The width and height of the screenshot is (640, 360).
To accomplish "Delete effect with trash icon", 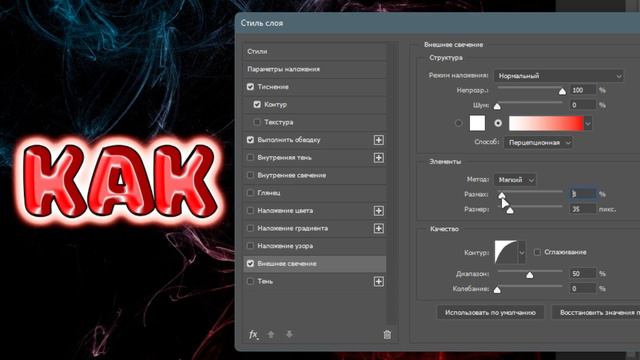I will click(x=387, y=335).
